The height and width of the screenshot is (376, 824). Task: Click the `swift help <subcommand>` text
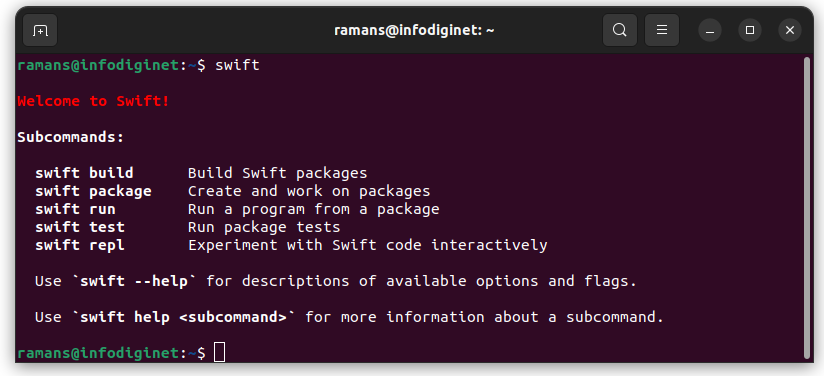pyautogui.click(x=183, y=317)
